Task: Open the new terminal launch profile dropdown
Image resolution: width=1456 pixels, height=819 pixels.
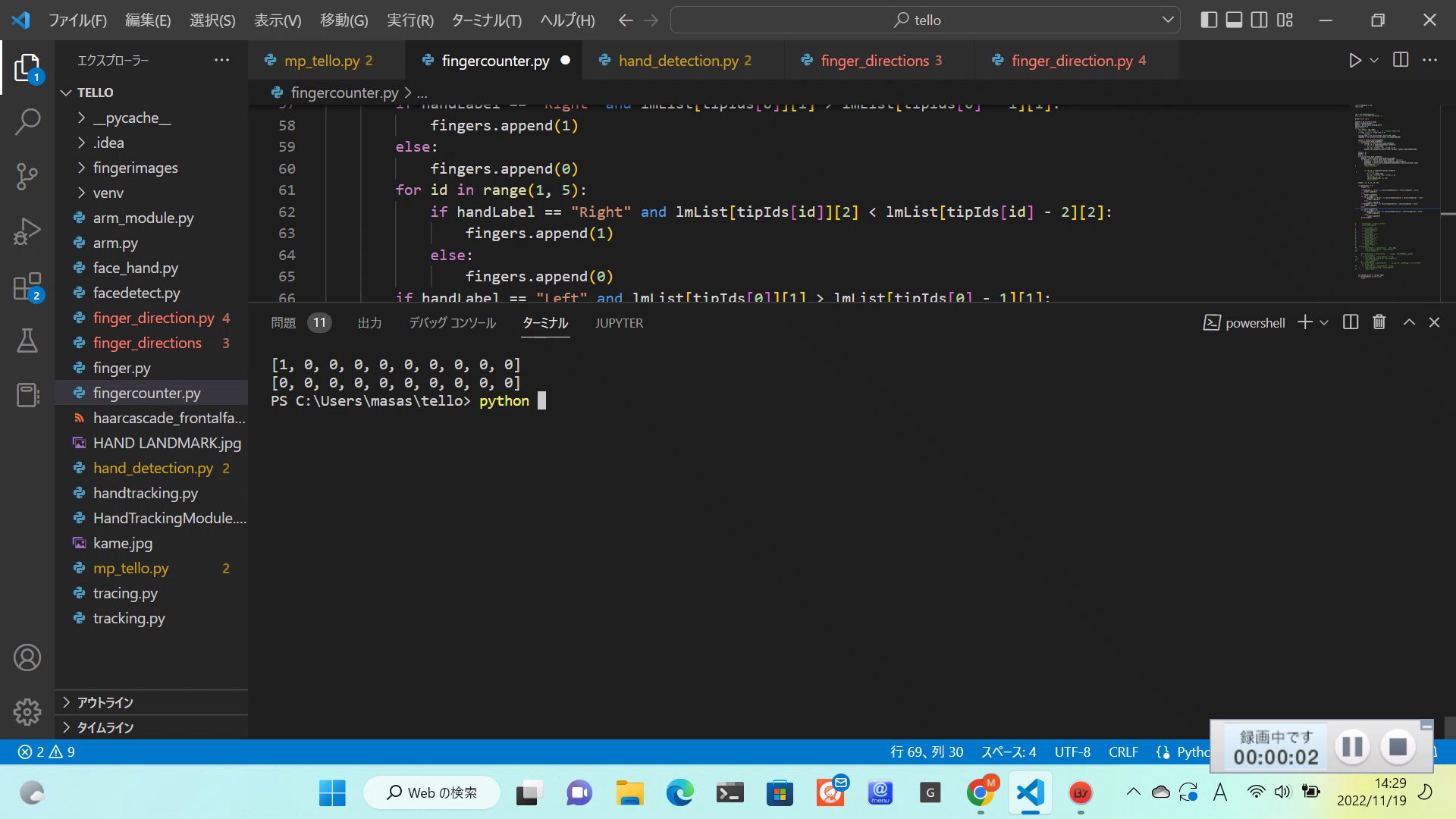Action: click(x=1324, y=322)
